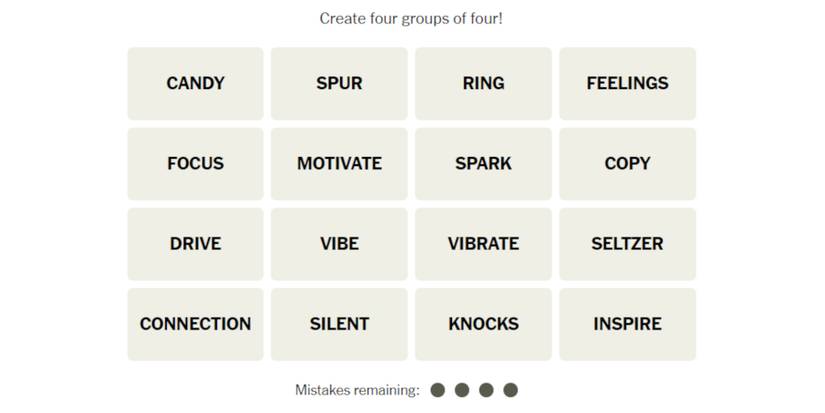Select the SELTZER tile
This screenshot has height=413, width=825.
[x=627, y=243]
